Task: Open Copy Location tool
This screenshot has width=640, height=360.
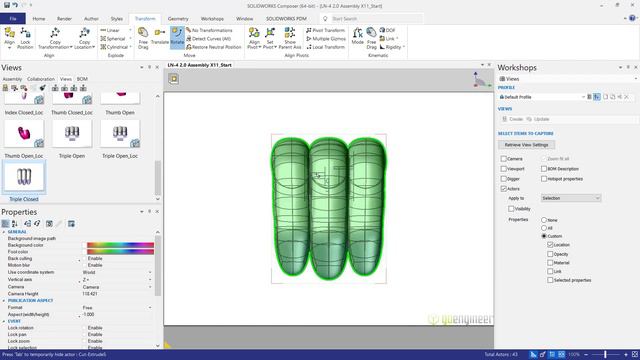Action: [84, 38]
